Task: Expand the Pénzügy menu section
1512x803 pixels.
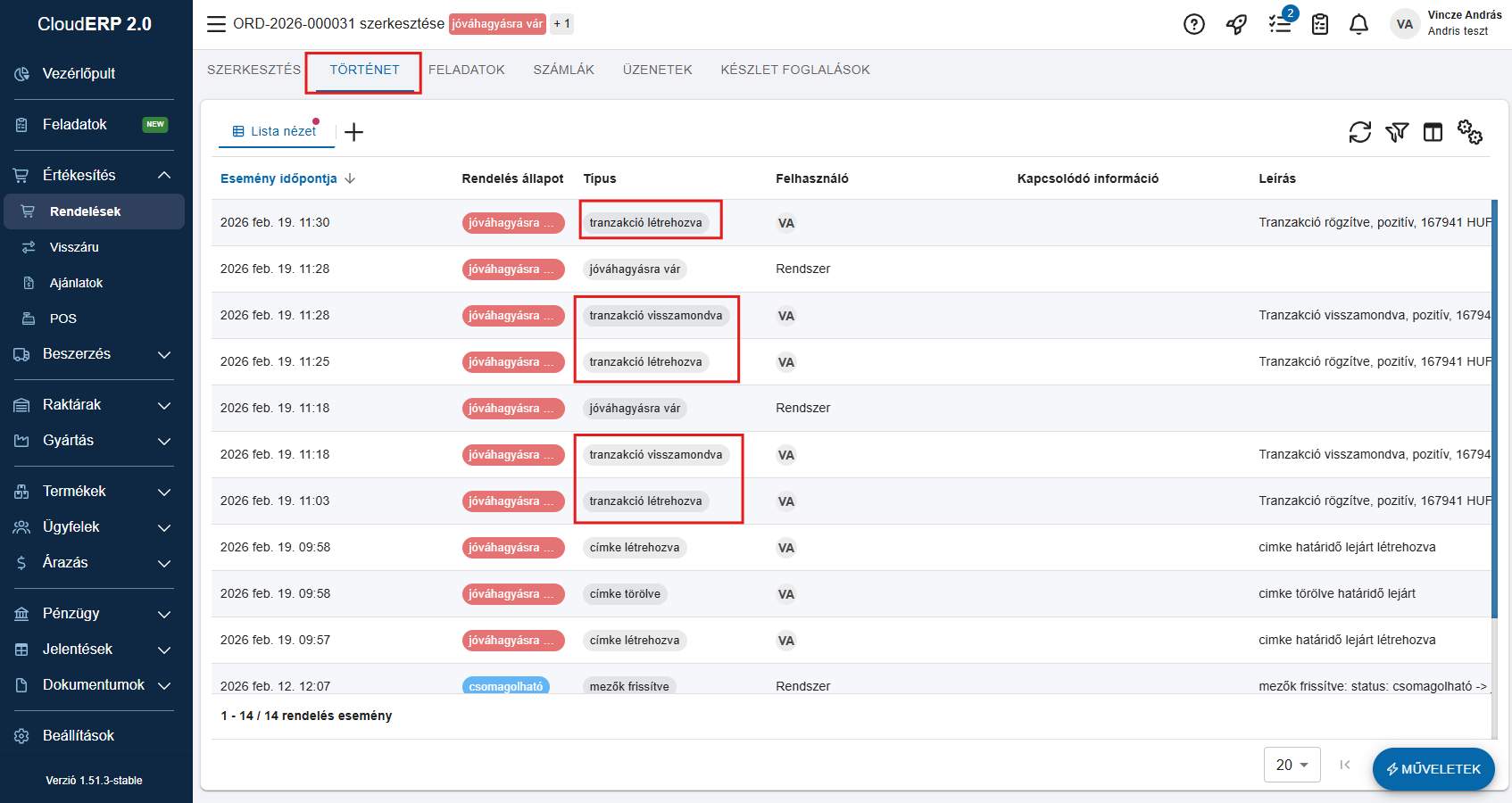Action: [x=164, y=614]
